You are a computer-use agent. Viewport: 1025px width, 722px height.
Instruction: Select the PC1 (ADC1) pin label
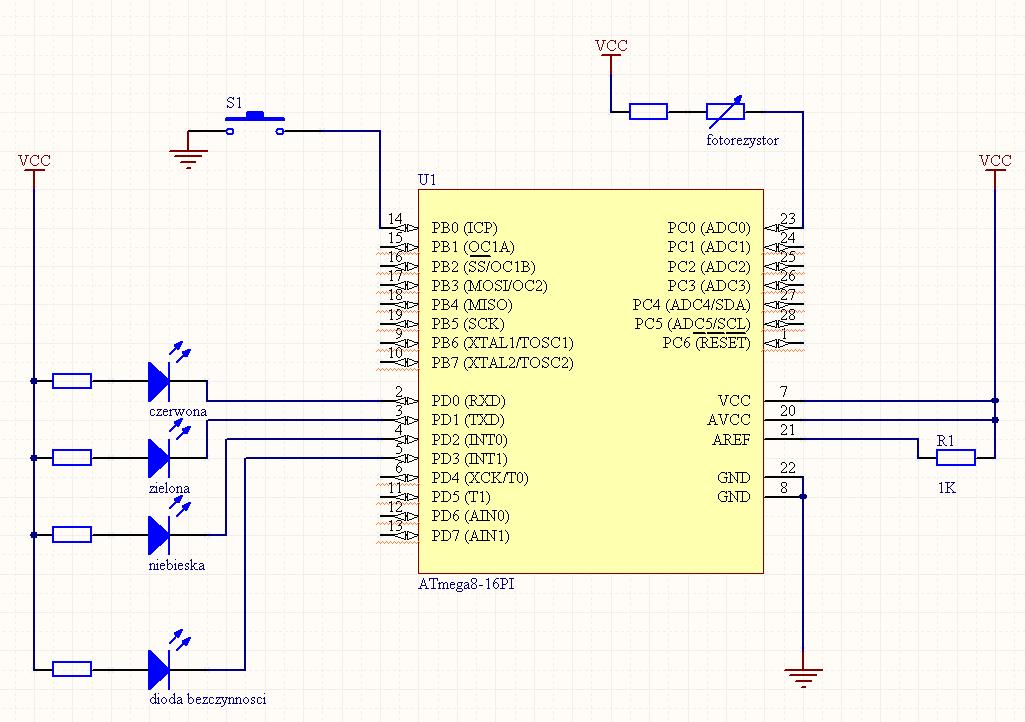pos(709,247)
